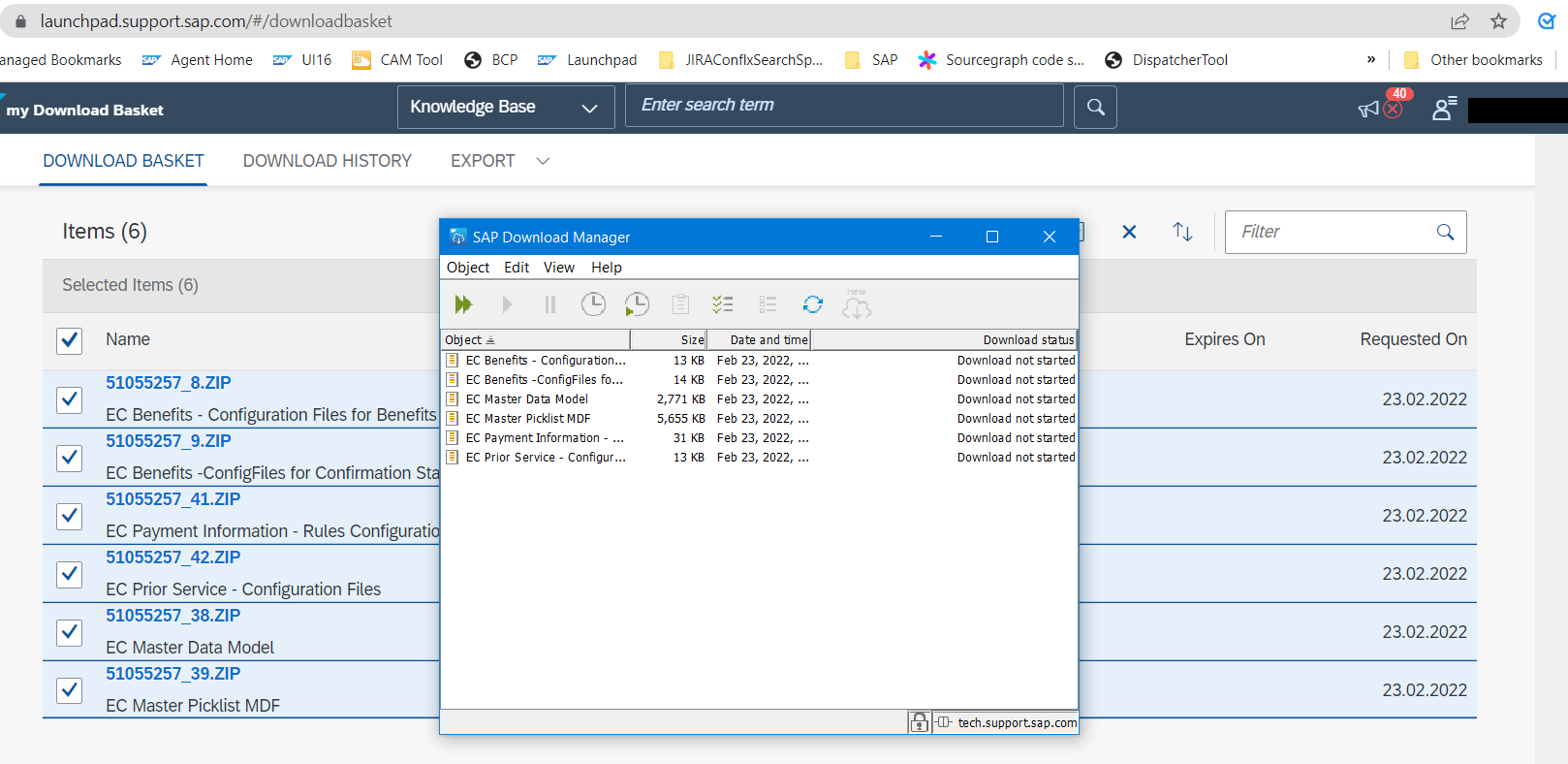Click the Enter search term field

[844, 106]
